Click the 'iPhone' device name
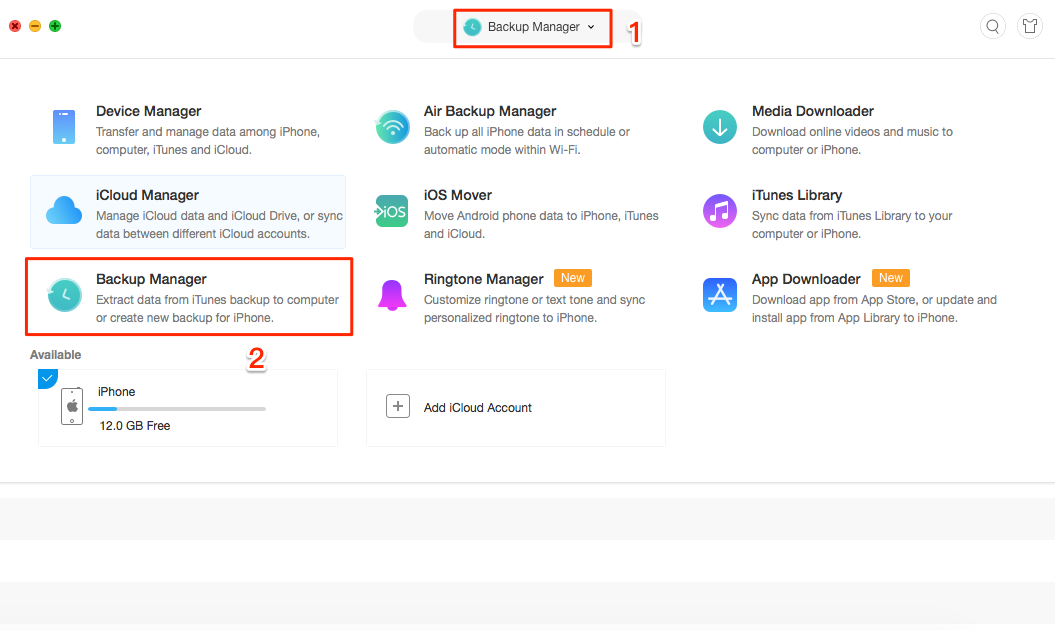 point(116,392)
